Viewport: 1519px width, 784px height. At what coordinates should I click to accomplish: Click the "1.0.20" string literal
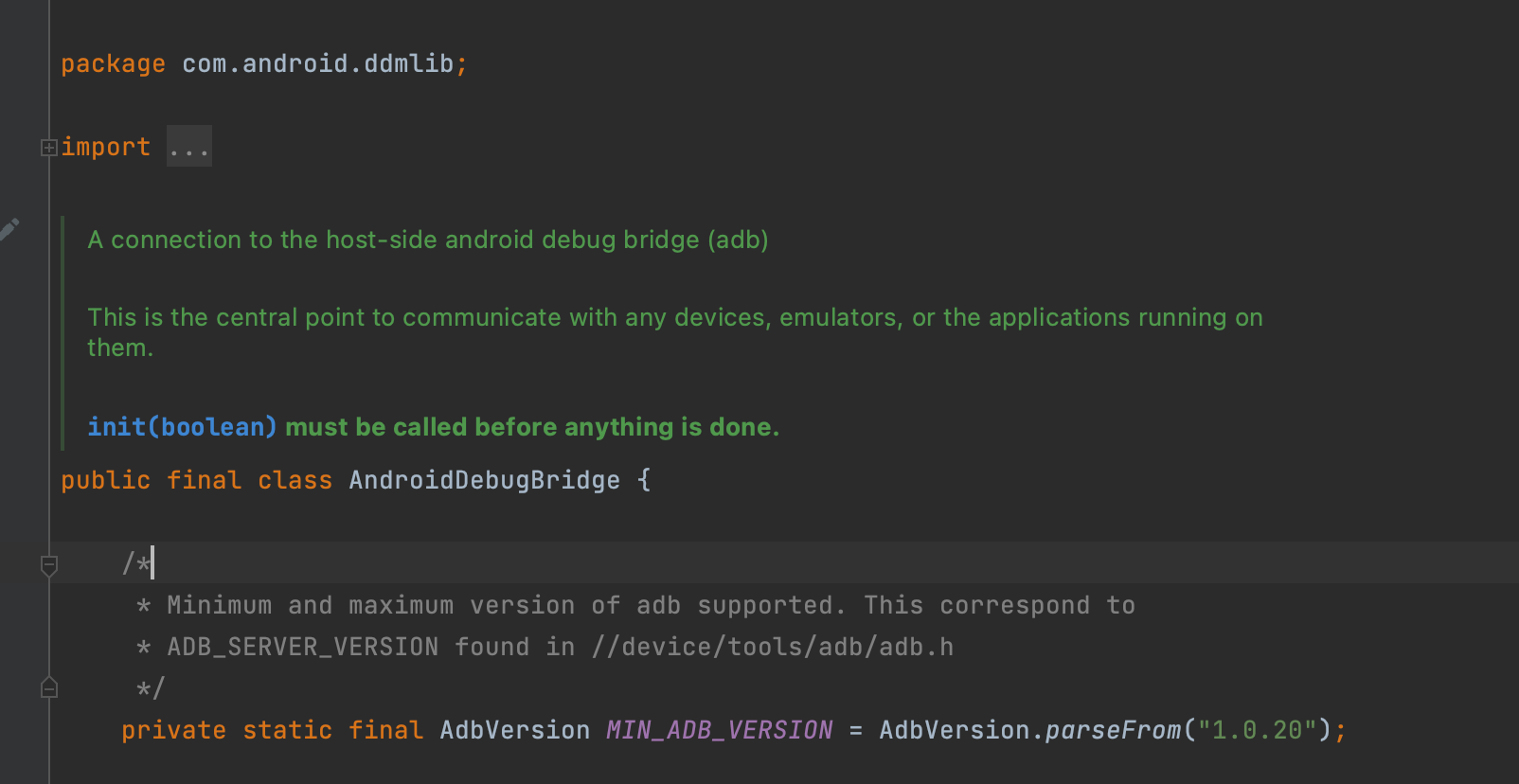1258,730
